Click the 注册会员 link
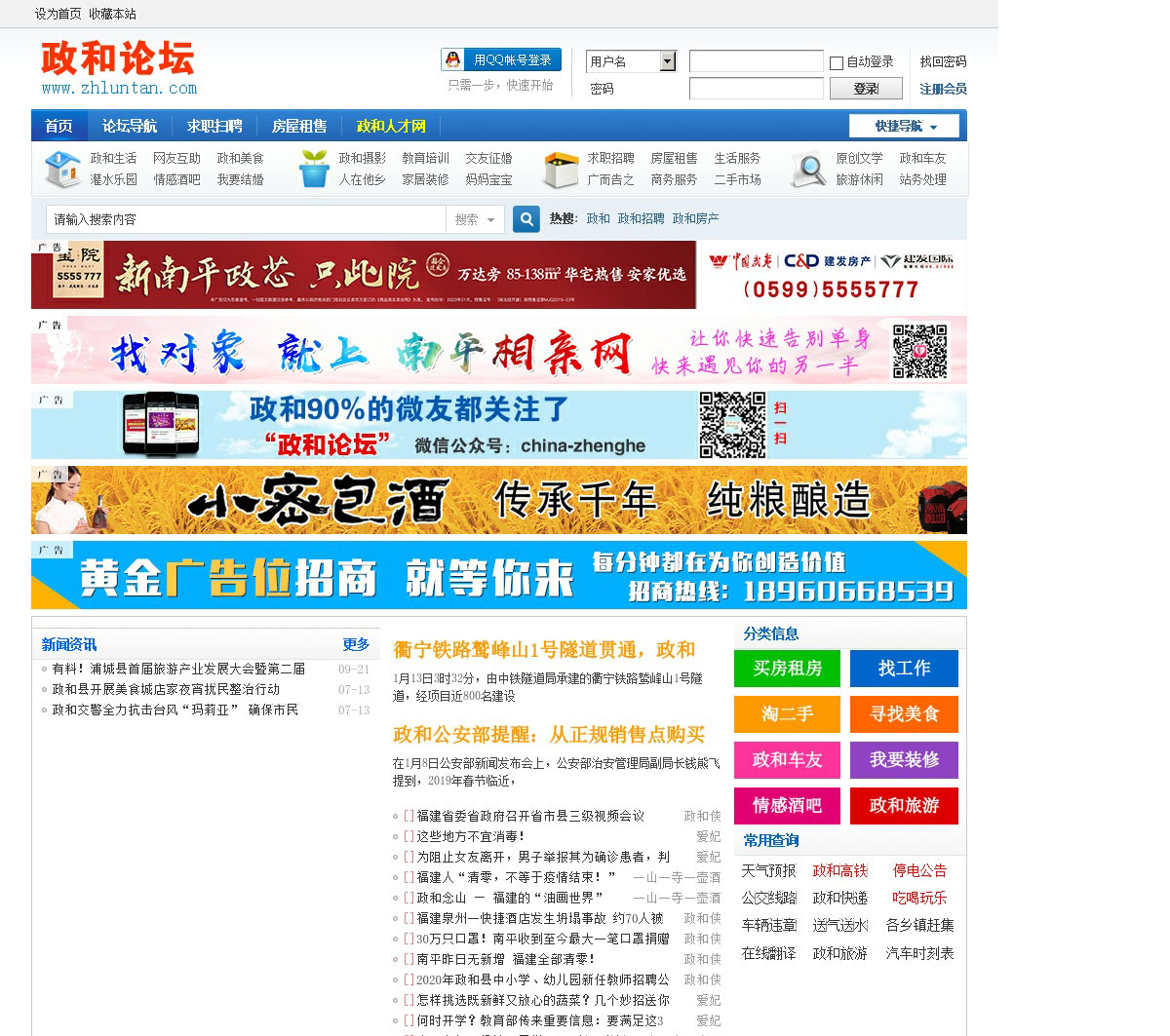Screen dimensions: 1170x1036 coord(943,89)
